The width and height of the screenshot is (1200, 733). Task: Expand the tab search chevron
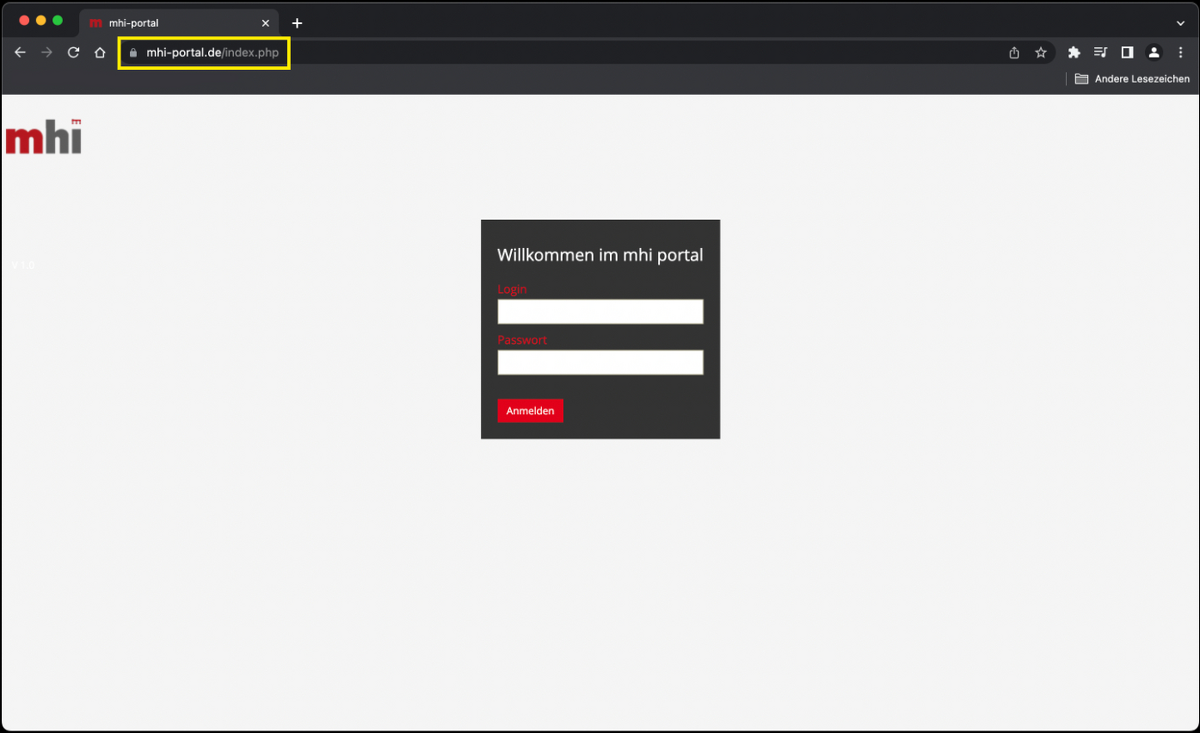[x=1180, y=23]
